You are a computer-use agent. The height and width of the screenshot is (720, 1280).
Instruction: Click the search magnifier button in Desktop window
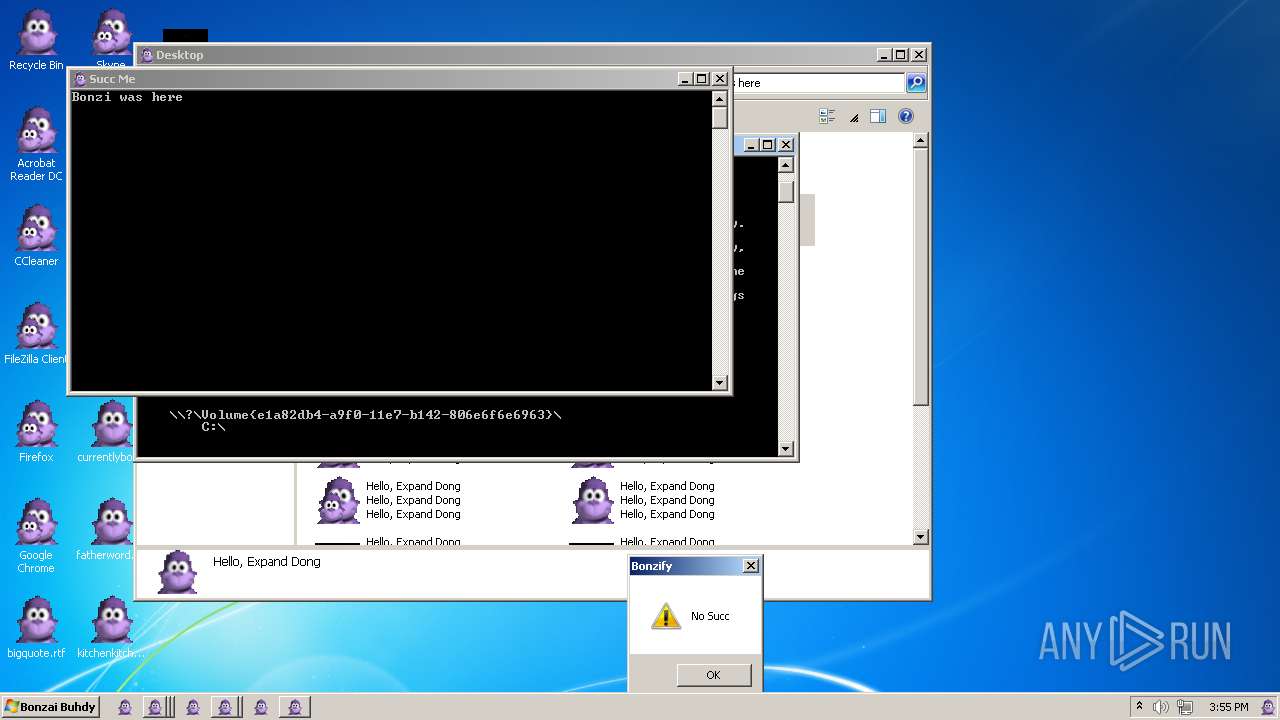[x=915, y=83]
